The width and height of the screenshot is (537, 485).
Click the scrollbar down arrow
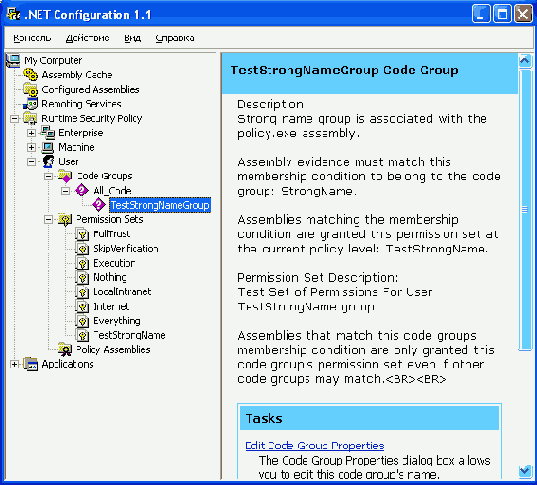click(x=525, y=471)
